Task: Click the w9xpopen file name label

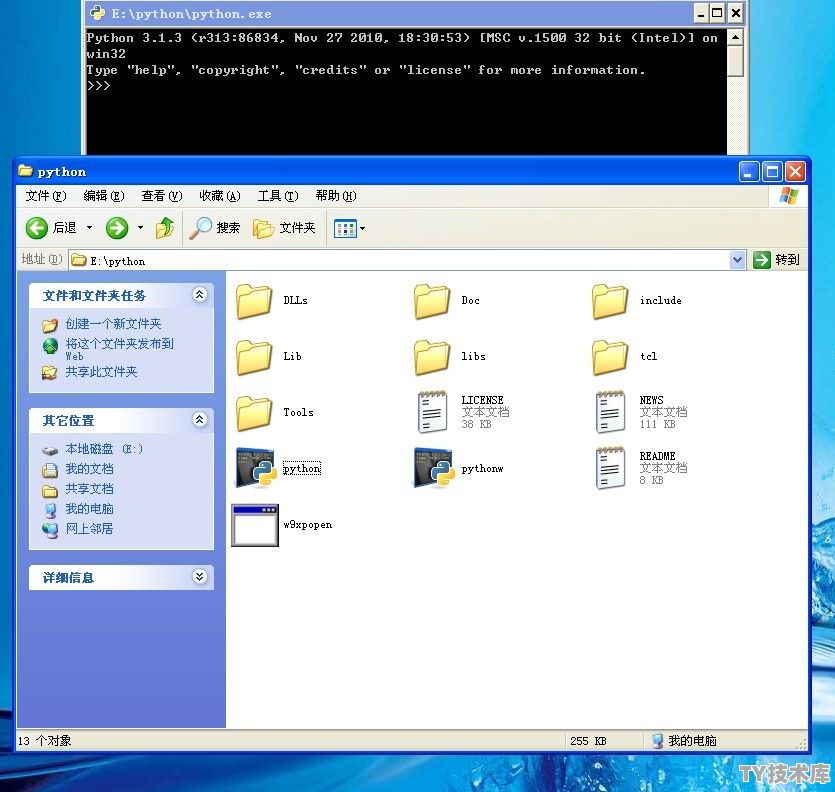Action: [307, 525]
